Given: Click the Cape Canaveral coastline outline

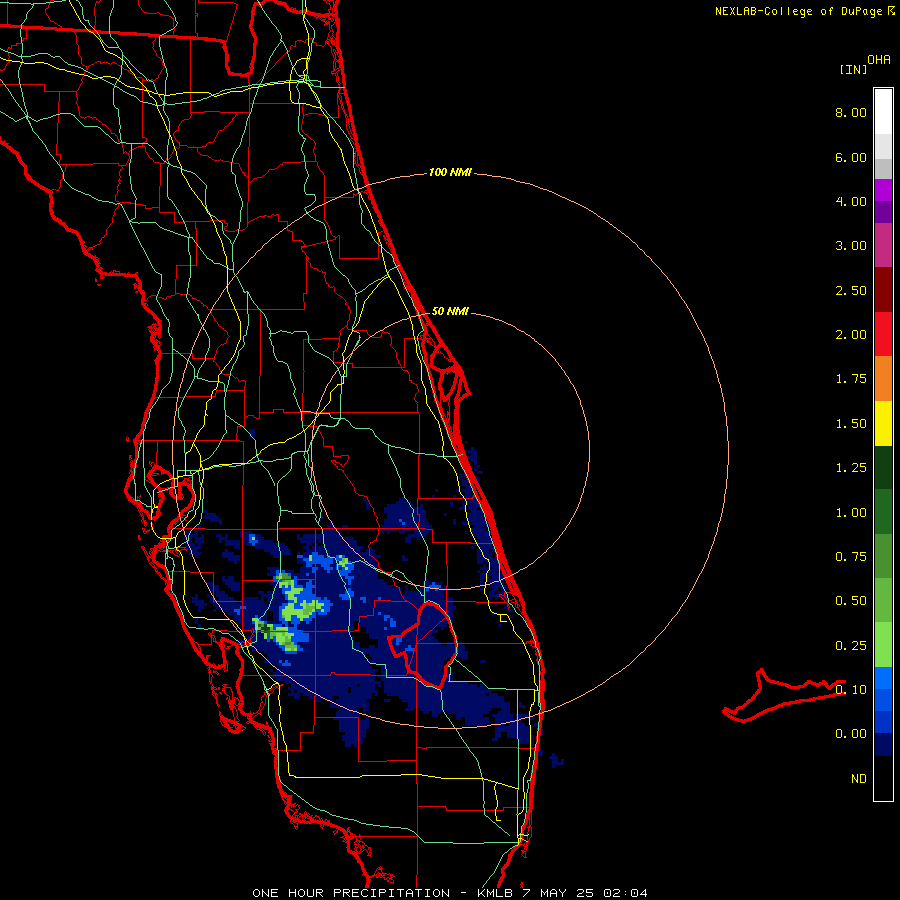Looking at the screenshot, I should tap(449, 373).
